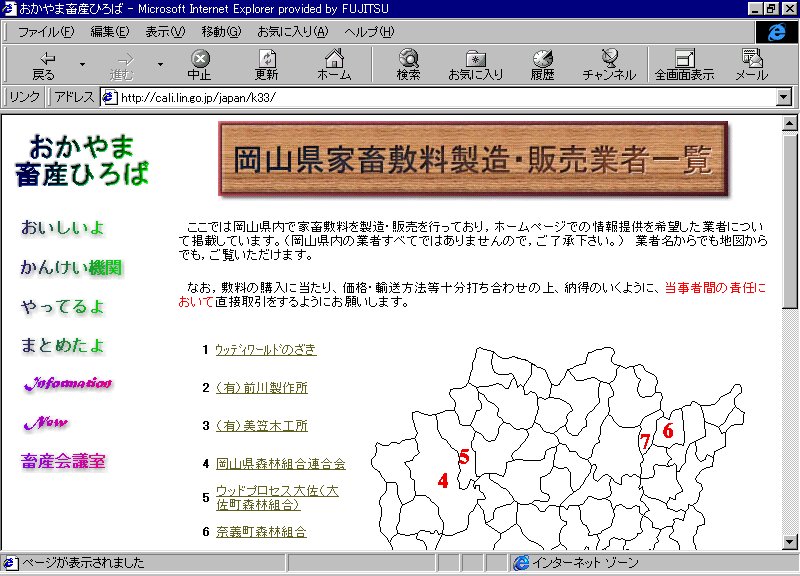
Task: Open the ウッディワールドのざき link
Action: coord(265,350)
